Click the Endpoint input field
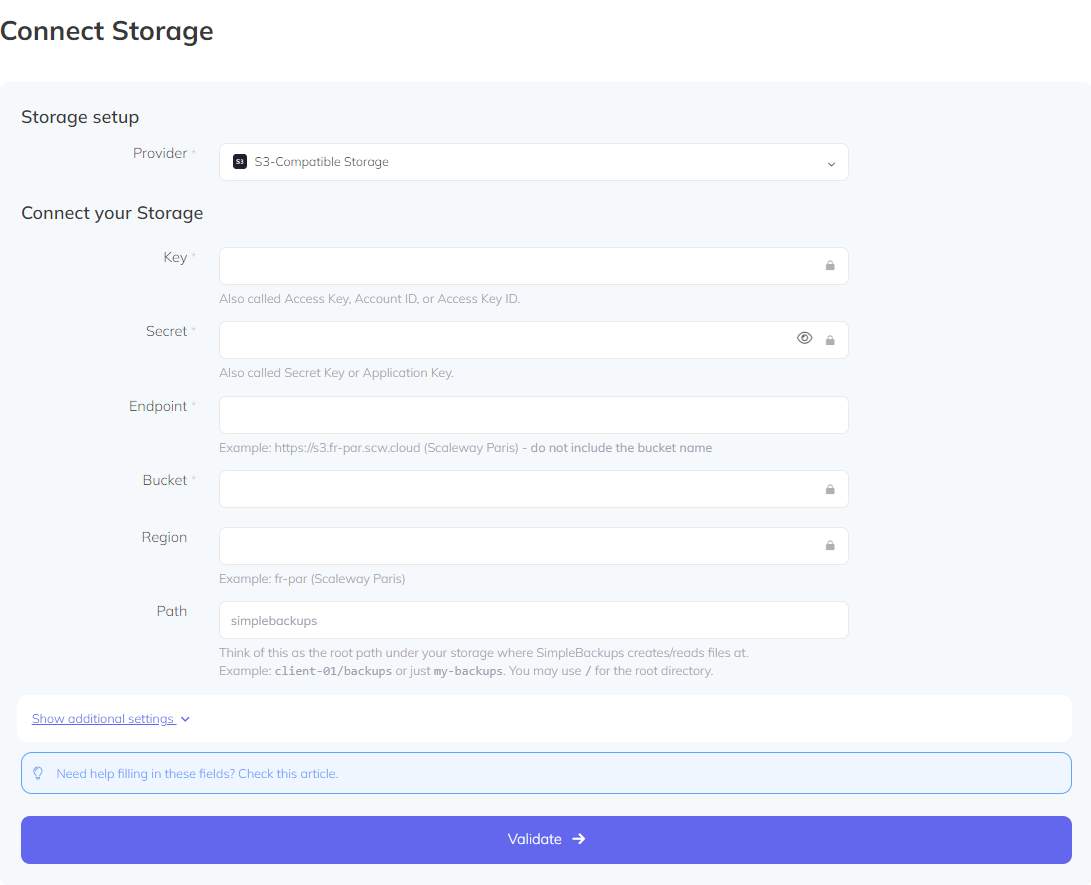The width and height of the screenshot is (1091, 885). tap(533, 414)
